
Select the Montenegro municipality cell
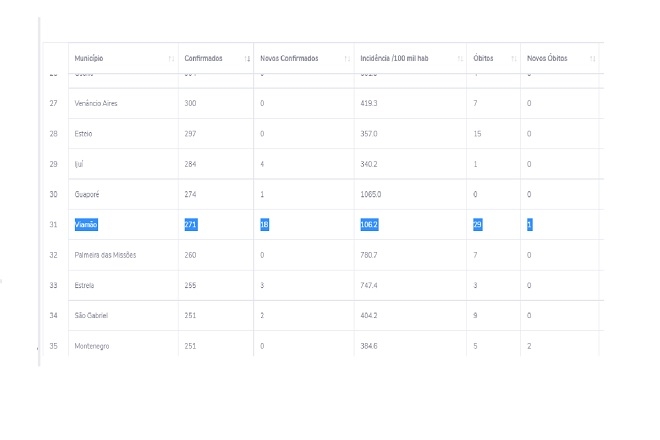pyautogui.click(x=92, y=346)
